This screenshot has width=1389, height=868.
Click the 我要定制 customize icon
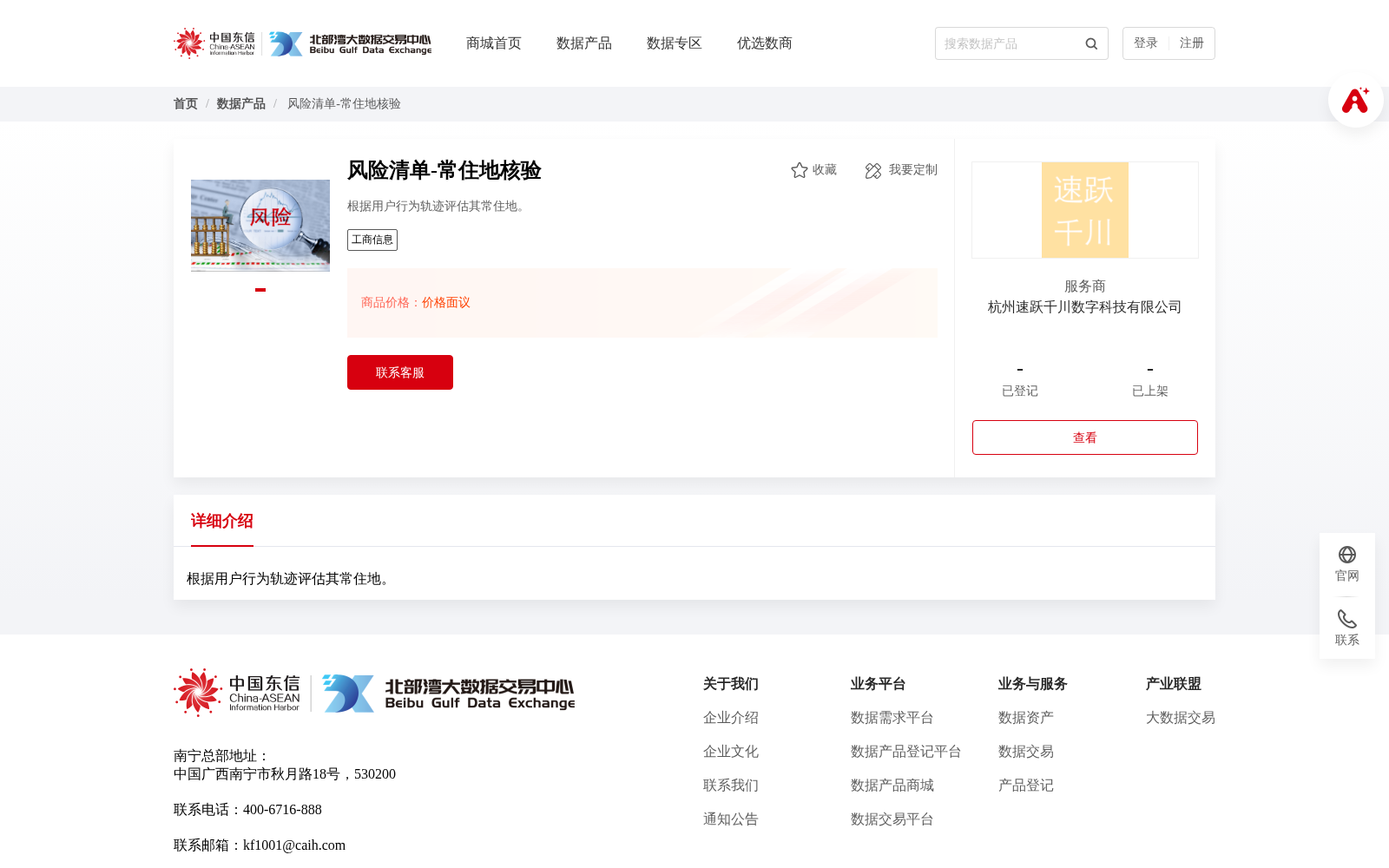click(x=873, y=170)
